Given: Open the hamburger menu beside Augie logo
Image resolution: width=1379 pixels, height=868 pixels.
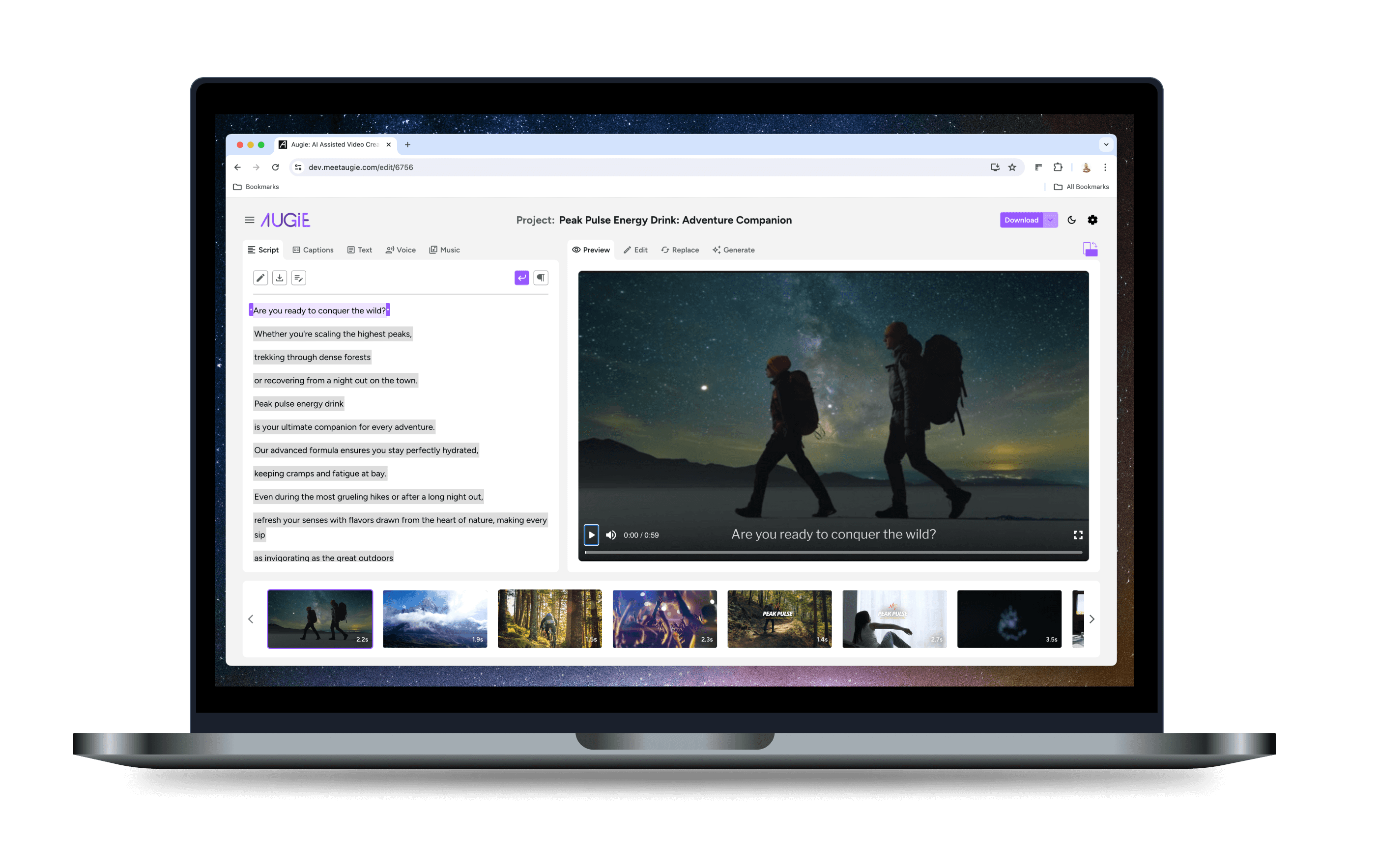Looking at the screenshot, I should pos(249,220).
